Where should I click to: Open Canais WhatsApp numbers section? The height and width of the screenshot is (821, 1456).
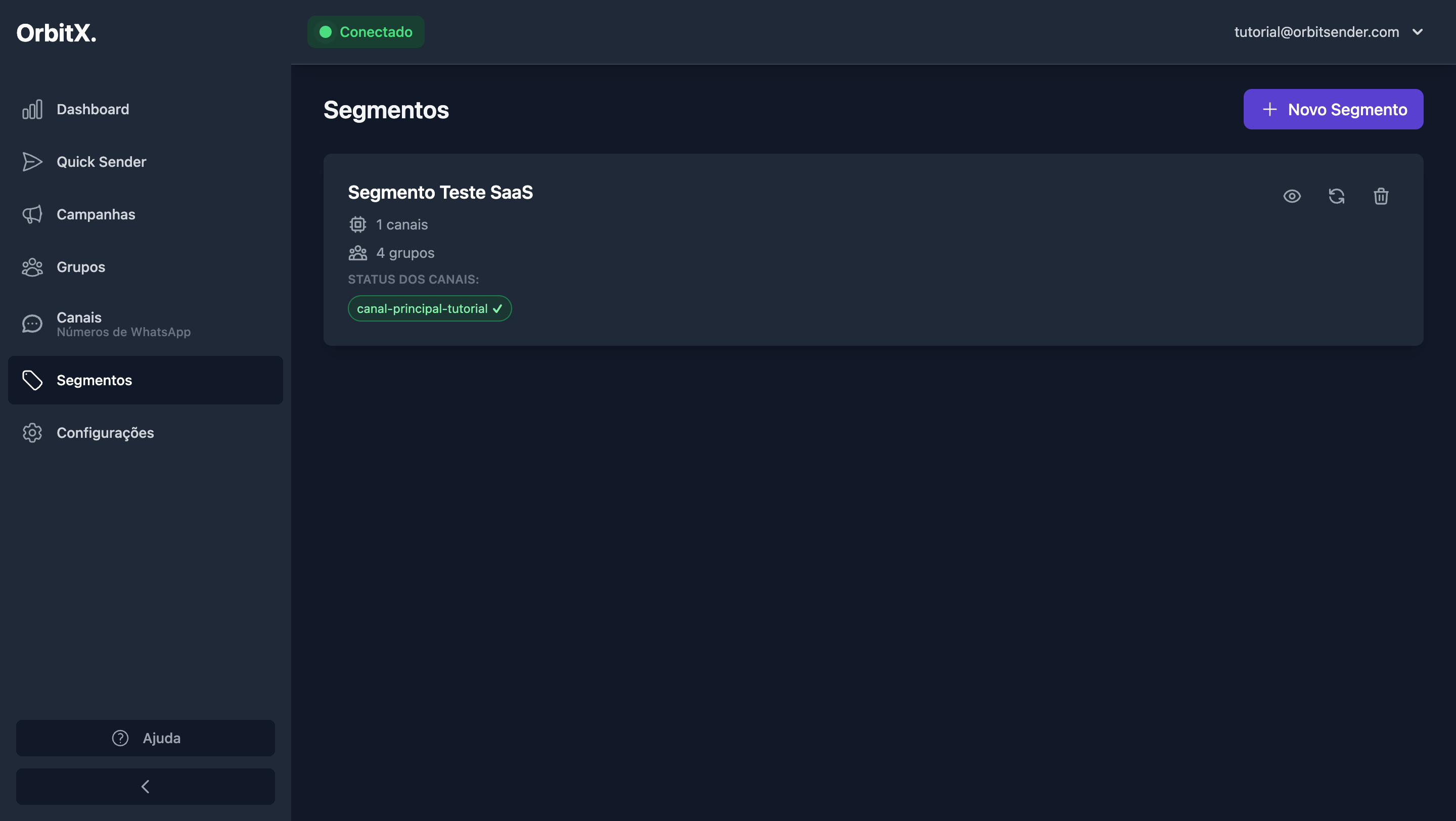[x=123, y=324]
